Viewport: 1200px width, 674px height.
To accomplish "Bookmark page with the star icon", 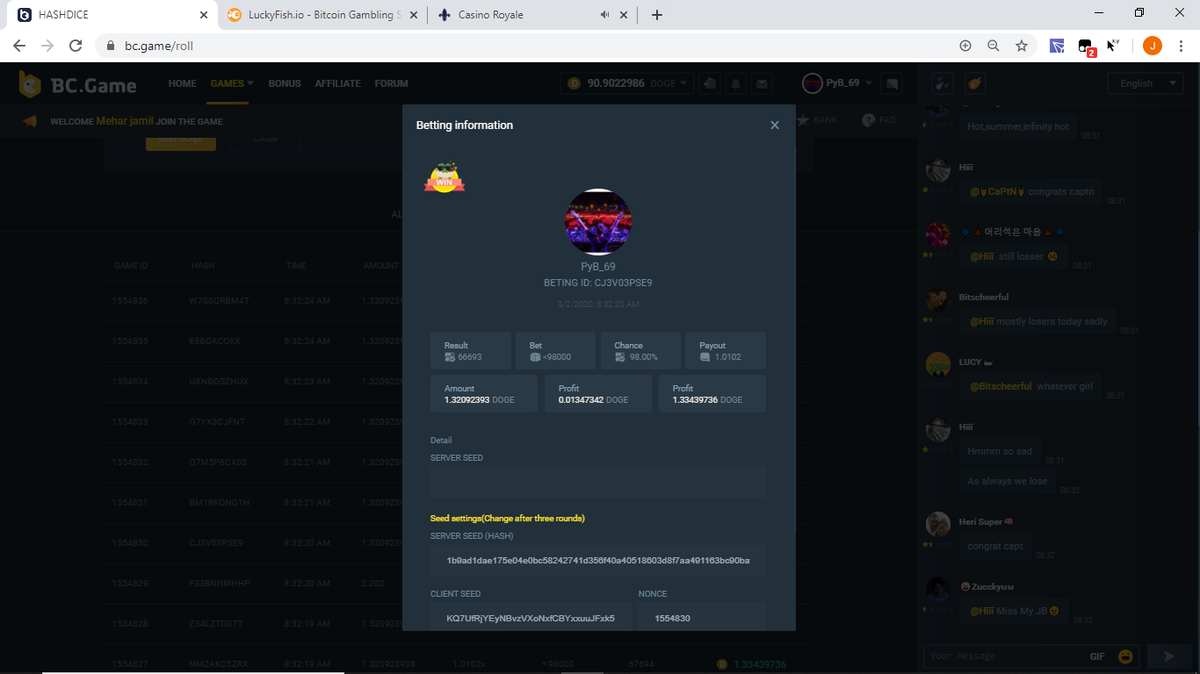I will 1021,46.
